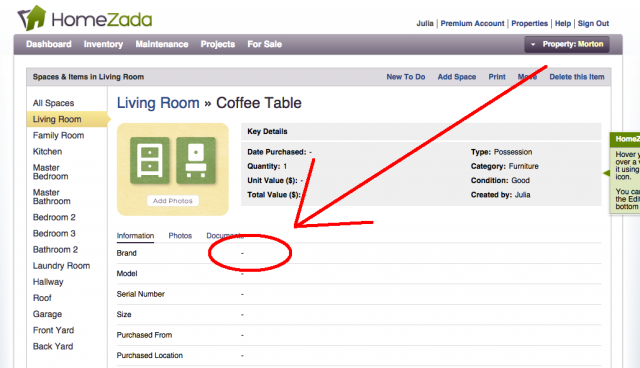This screenshot has width=640, height=368.
Task: Open the For Sale menu
Action: coord(264,44)
